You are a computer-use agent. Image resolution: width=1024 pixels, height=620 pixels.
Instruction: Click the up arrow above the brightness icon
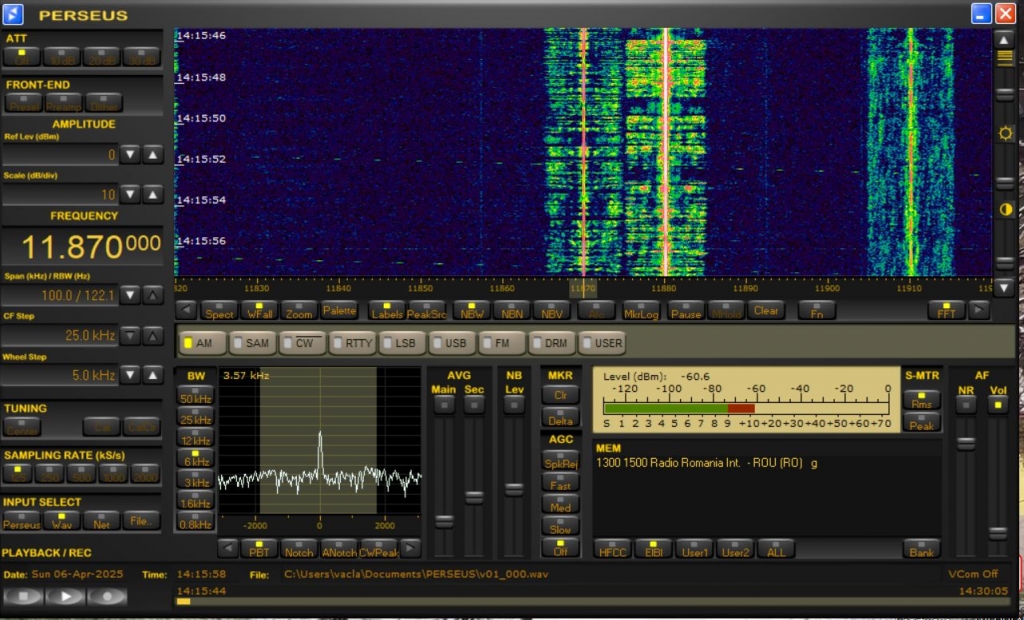1004,39
